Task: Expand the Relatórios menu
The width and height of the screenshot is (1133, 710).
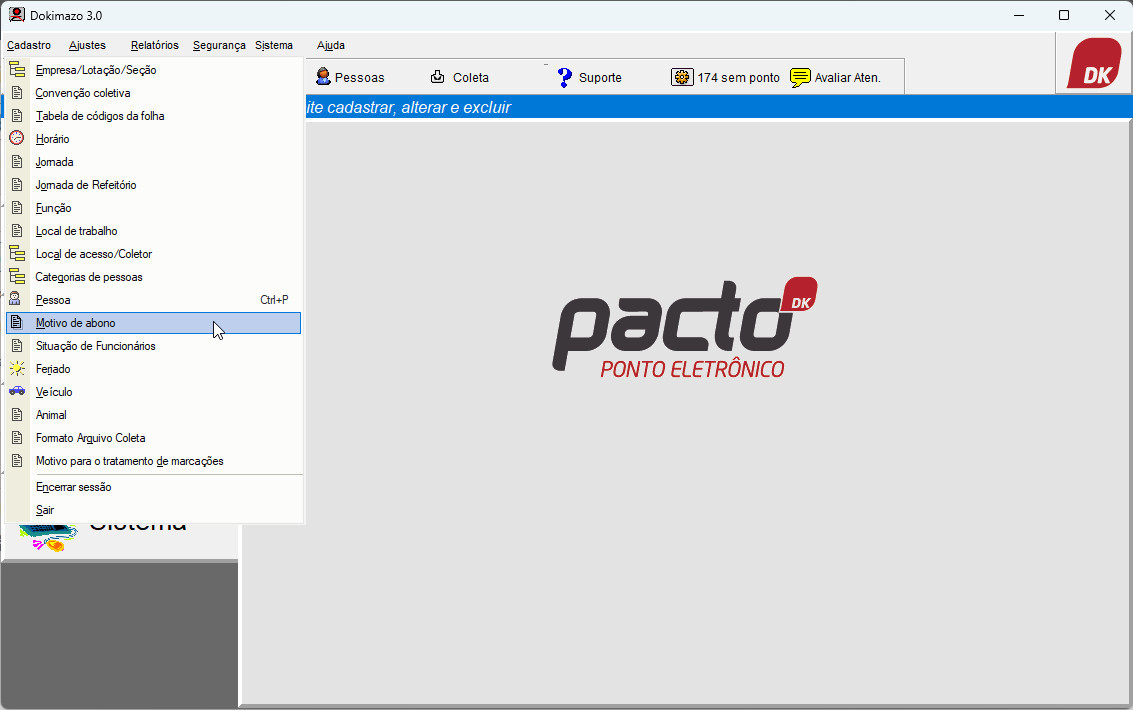Action: (x=154, y=45)
